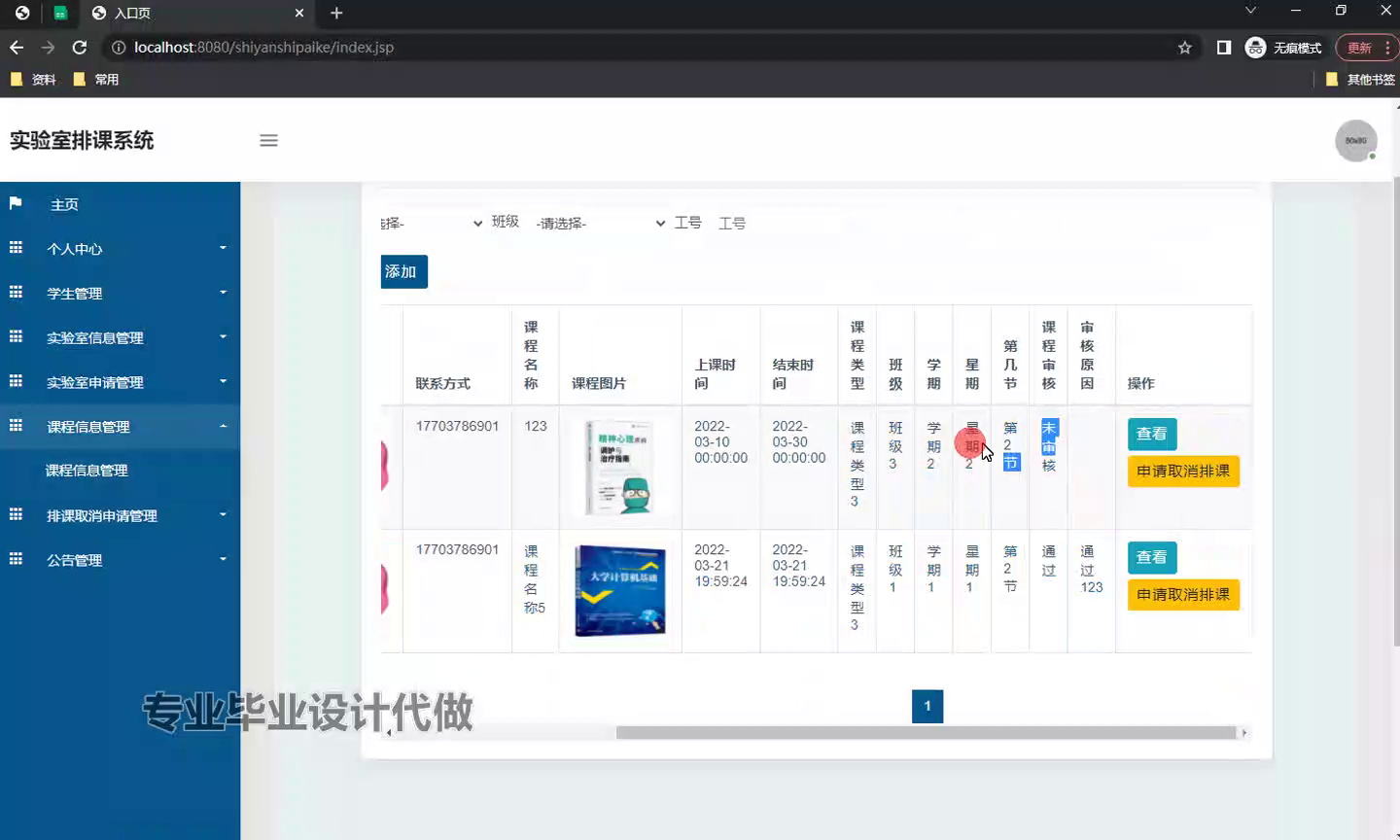This screenshot has height=840, width=1400.
Task: Expand the 实验室信息管理 menu
Action: click(120, 338)
